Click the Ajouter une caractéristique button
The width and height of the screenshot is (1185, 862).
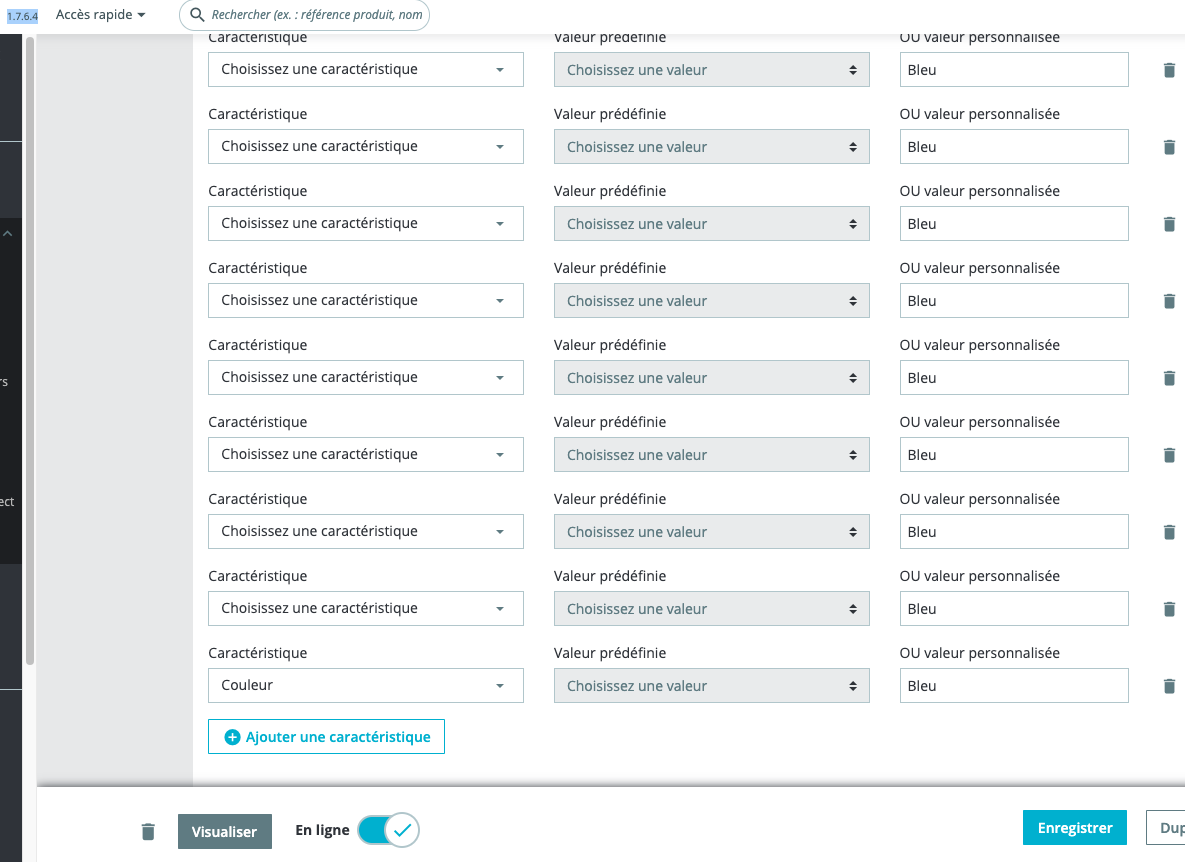click(326, 737)
